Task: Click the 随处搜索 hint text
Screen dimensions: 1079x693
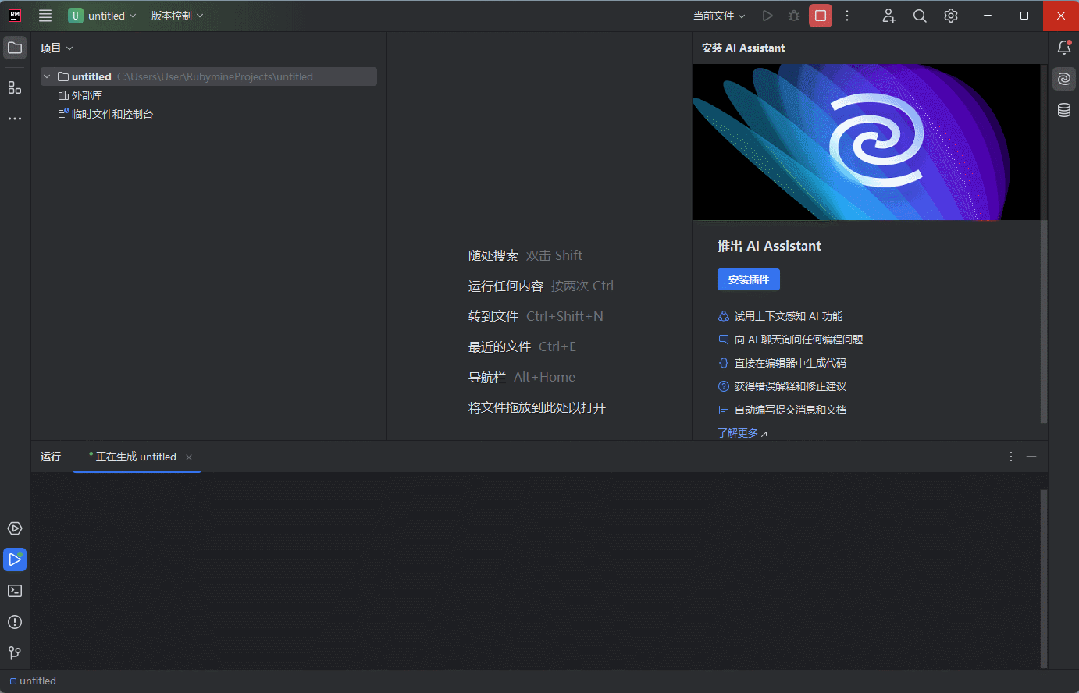Action: (493, 255)
